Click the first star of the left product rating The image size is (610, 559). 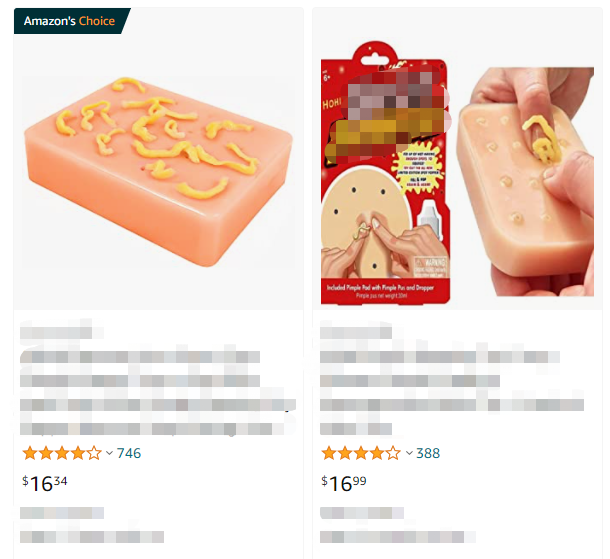point(30,453)
